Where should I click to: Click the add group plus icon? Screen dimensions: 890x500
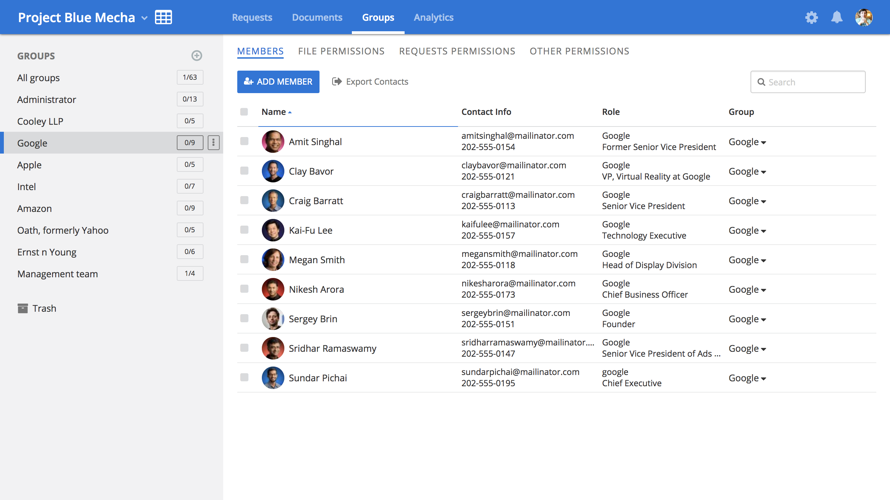196,56
